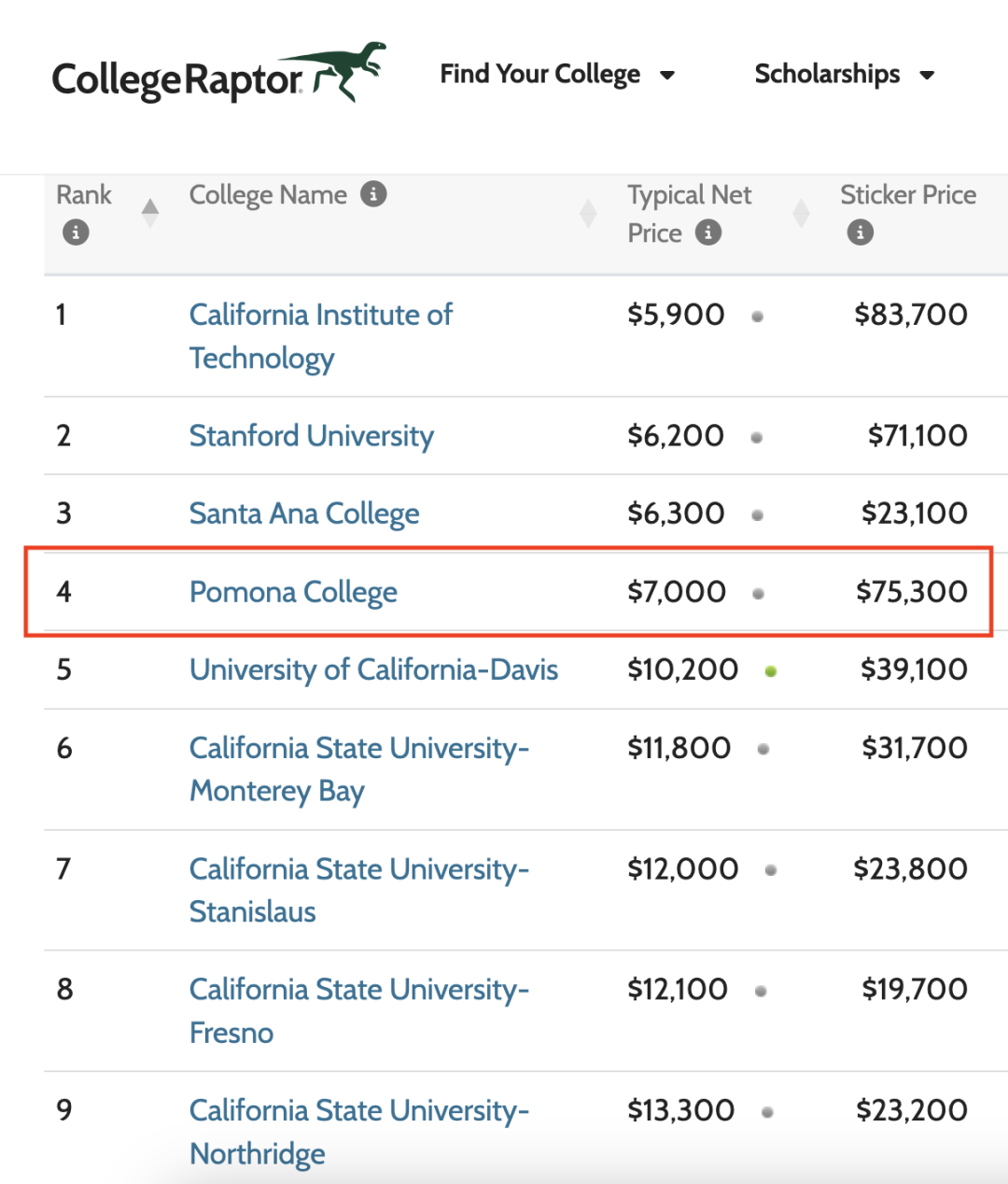Screen dimensions: 1008x1184
Task: Select Pomona College link
Action: 293,592
